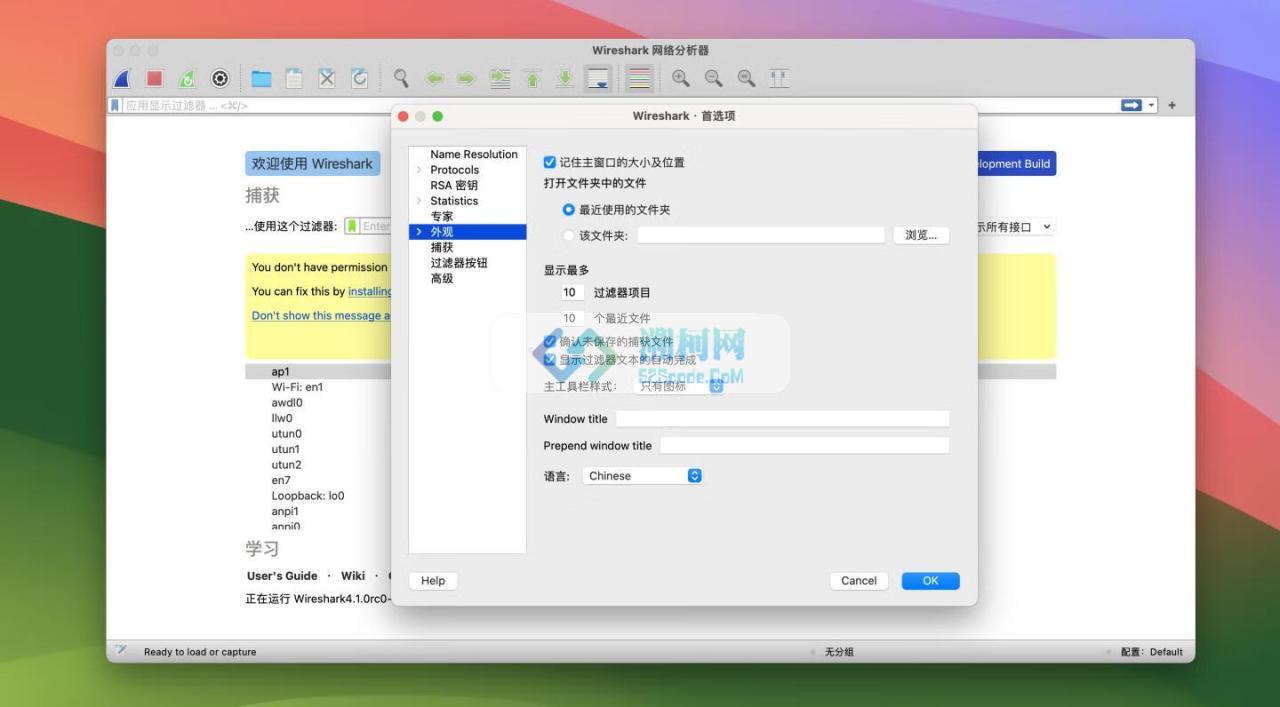Toggle auto-scroll during live capture icon
1280x707 pixels.
(598, 78)
